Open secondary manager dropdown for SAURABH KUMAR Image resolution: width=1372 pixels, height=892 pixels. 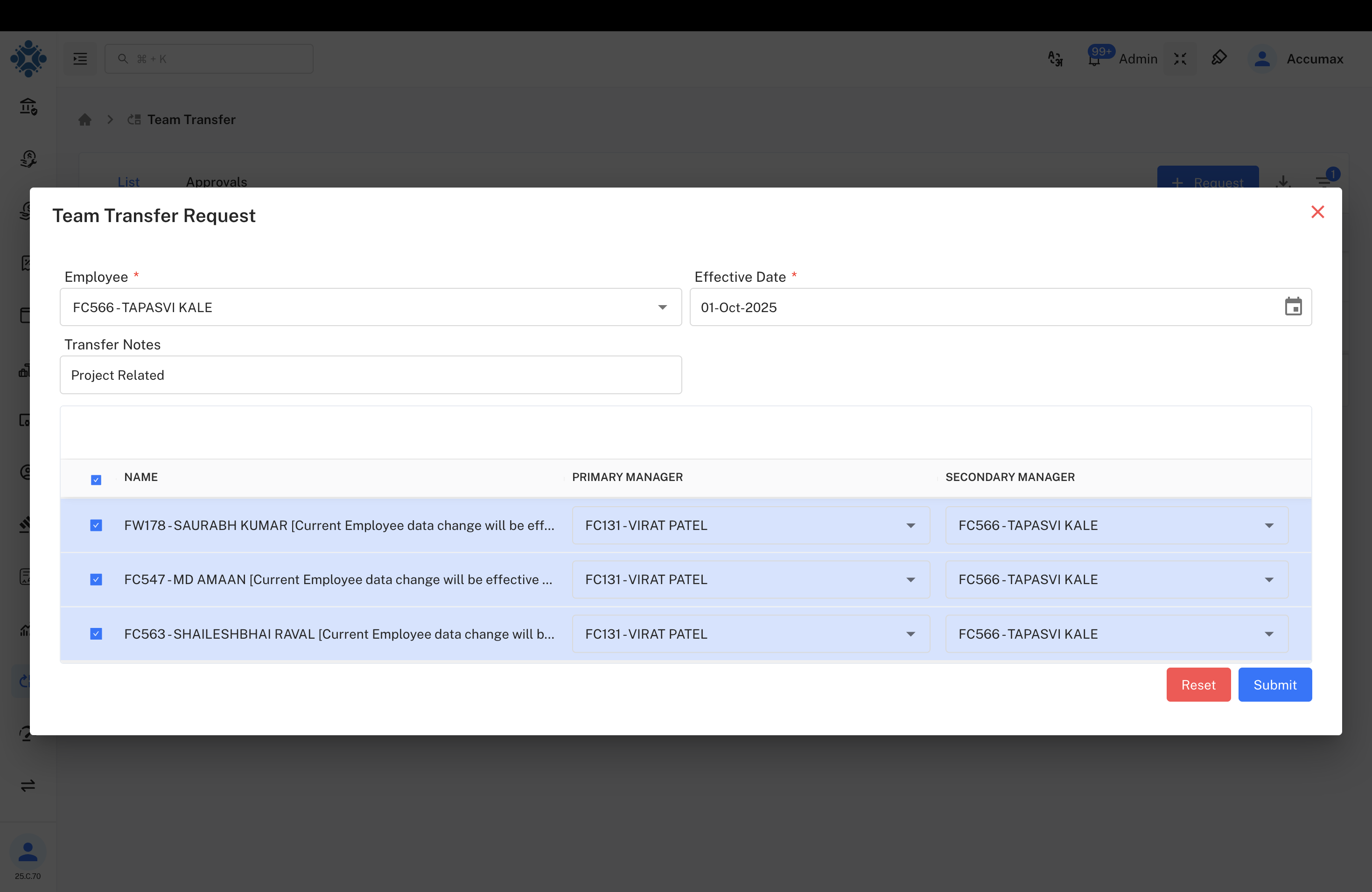[1268, 525]
